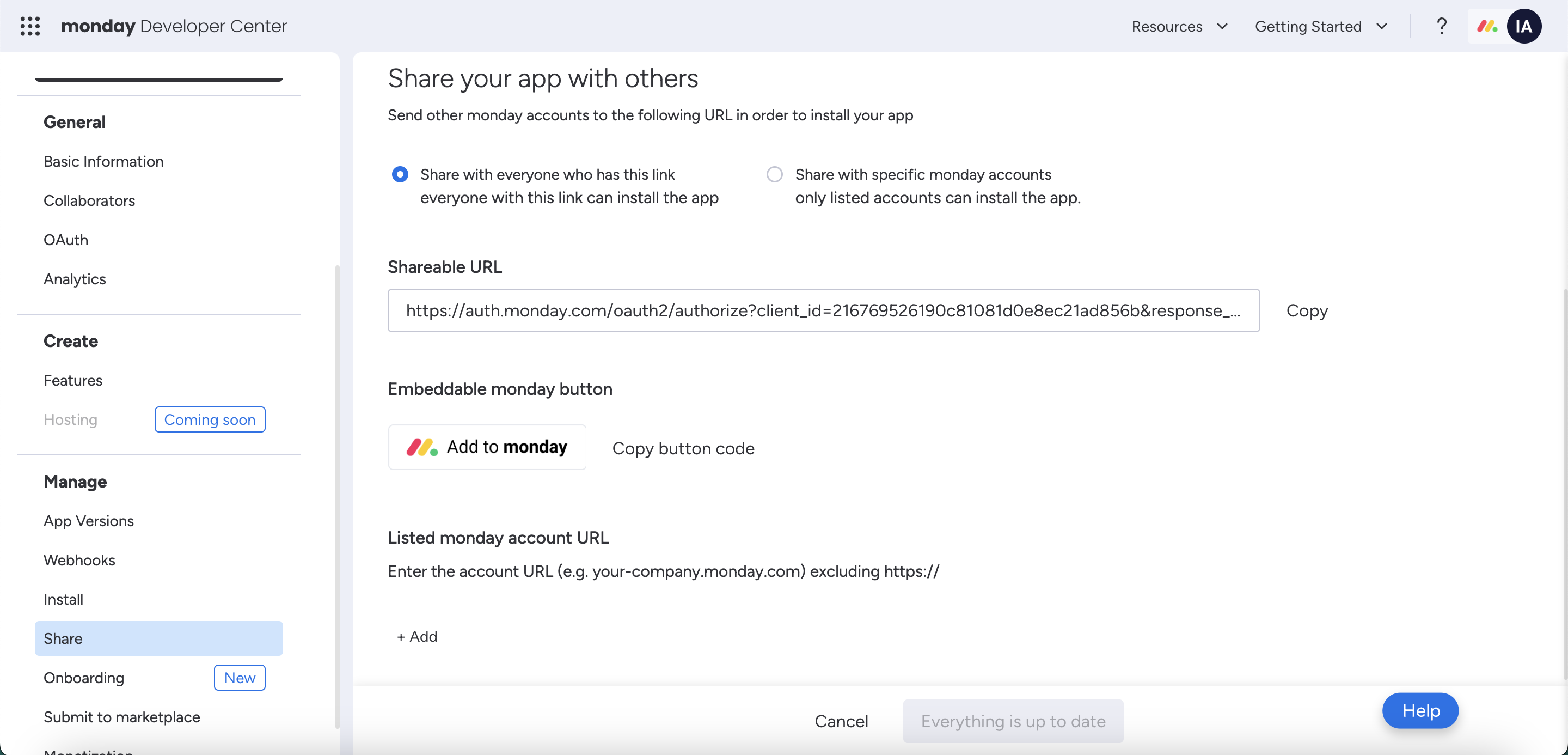1568x755 pixels.
Task: Click + Add to list account URL
Action: [417, 636]
